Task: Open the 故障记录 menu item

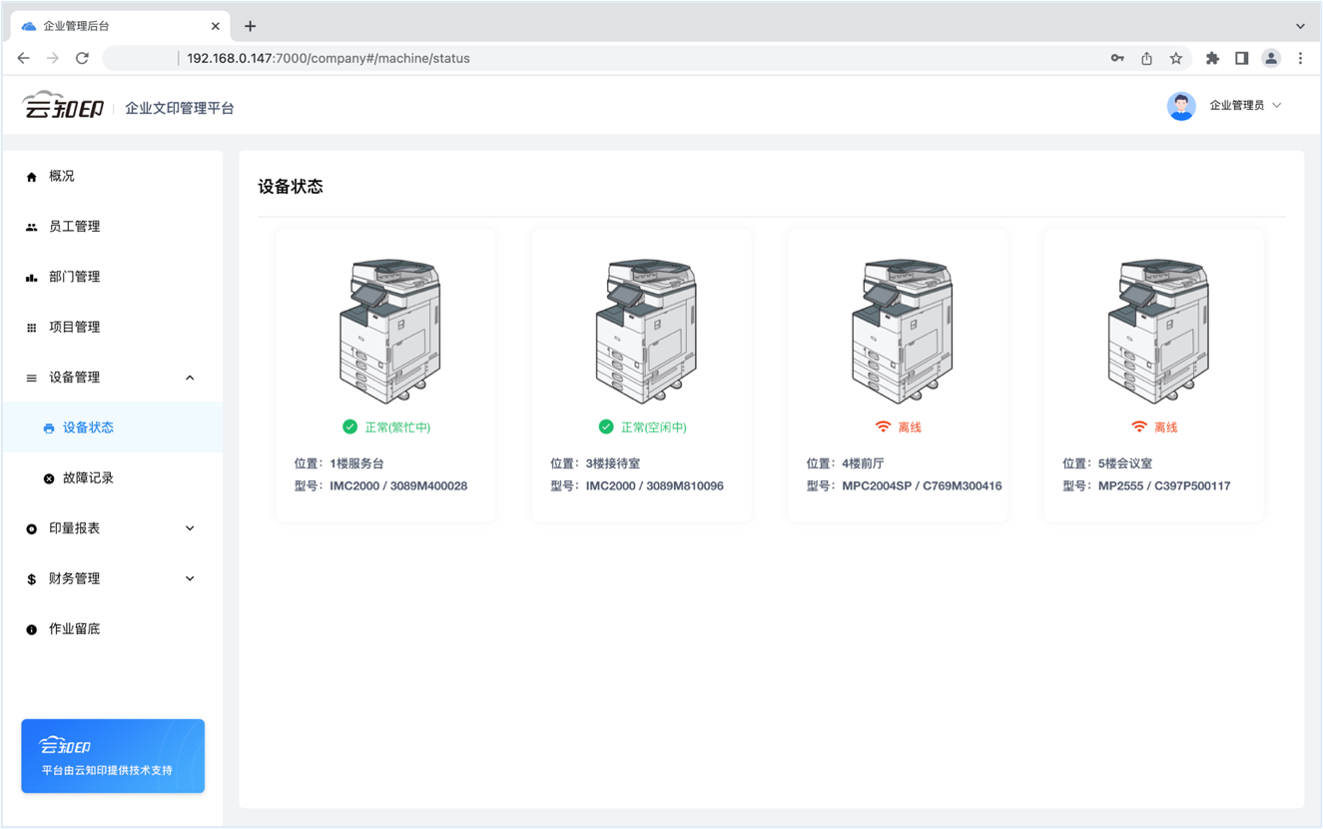Action: (88, 478)
